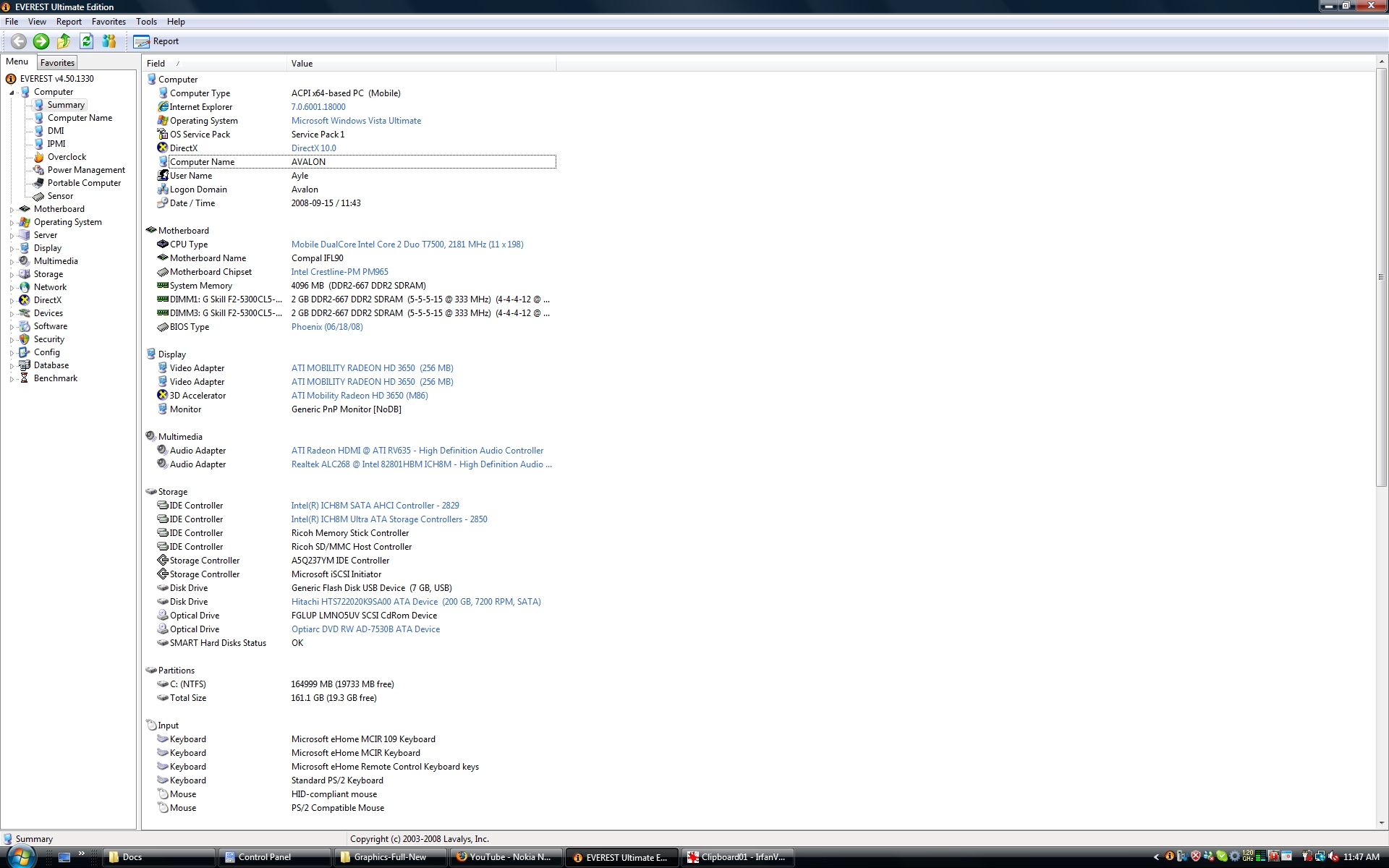Select the Computer Name row in list
Screen dimensions: 1389x868
pyautogui.click(x=357, y=162)
